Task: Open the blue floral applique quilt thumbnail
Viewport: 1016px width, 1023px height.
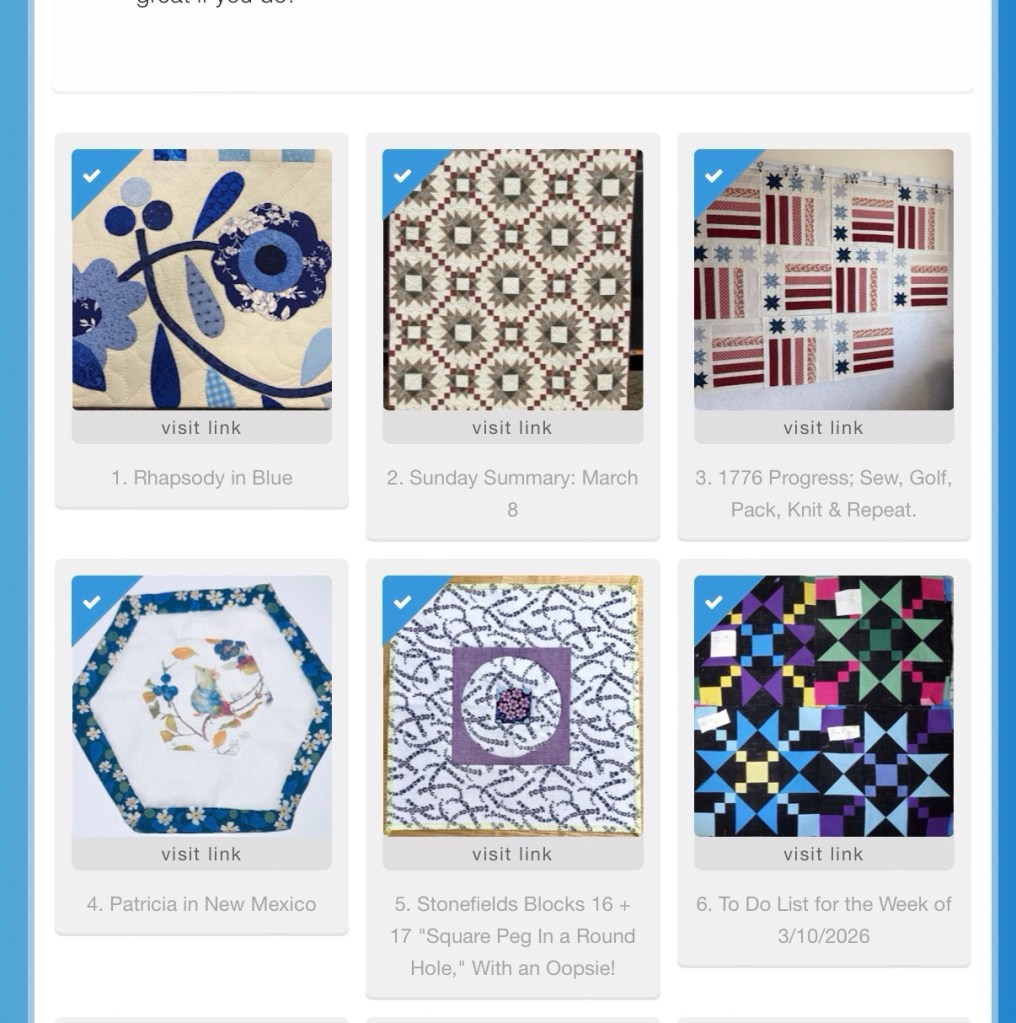Action: [202, 280]
